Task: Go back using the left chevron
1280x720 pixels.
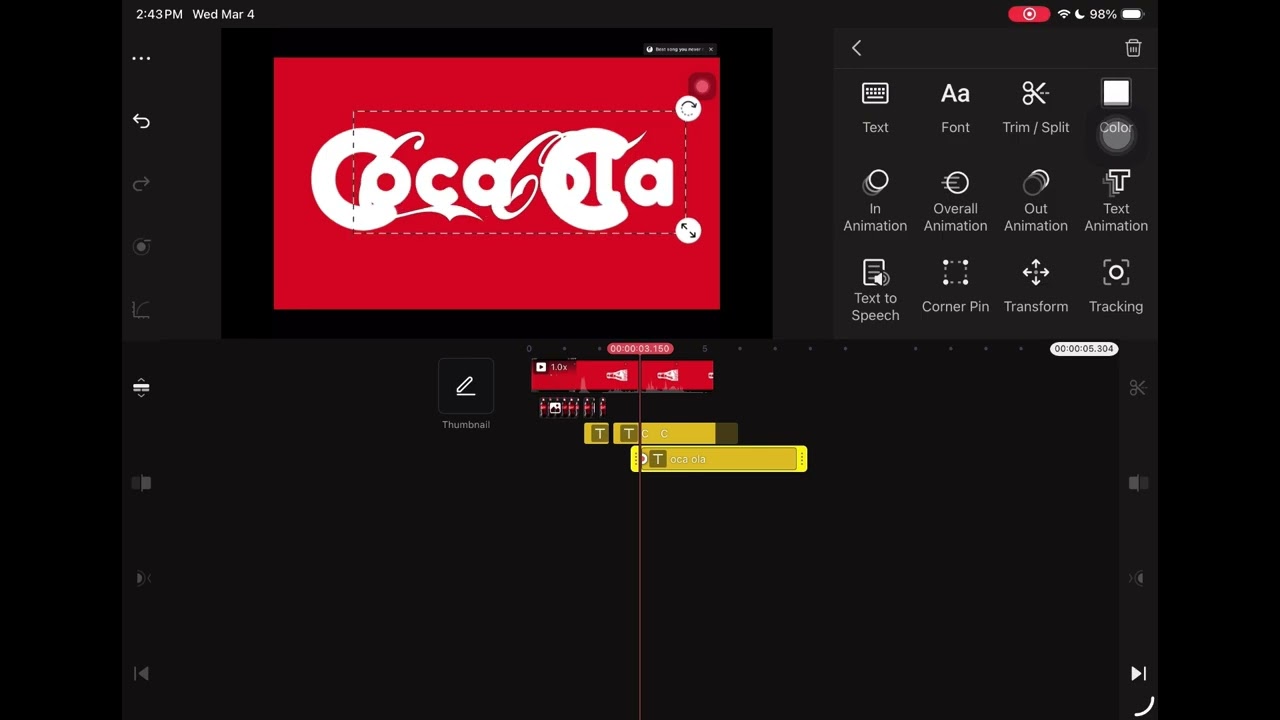Action: click(x=856, y=48)
